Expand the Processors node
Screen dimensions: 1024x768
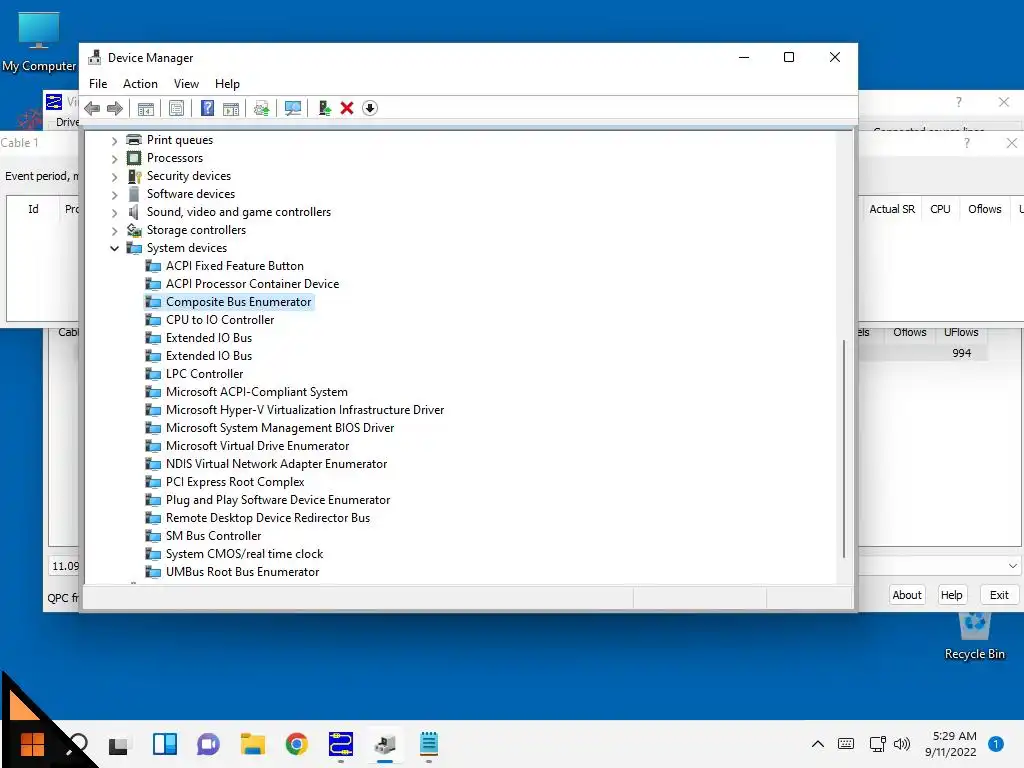click(x=114, y=159)
